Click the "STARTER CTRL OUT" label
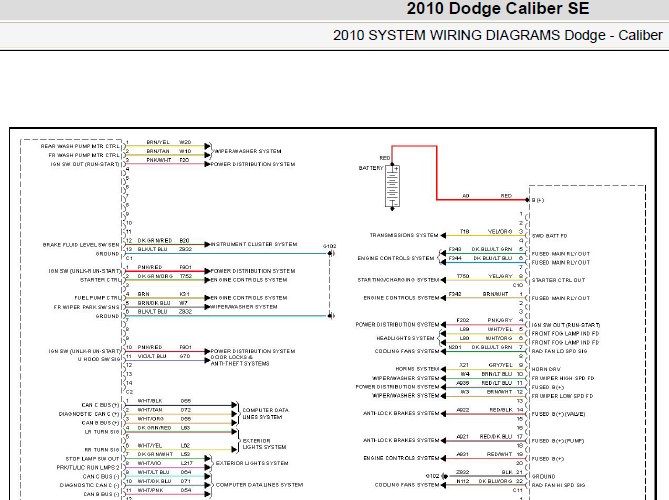Image resolution: width=669 pixels, height=500 pixels. (558, 280)
